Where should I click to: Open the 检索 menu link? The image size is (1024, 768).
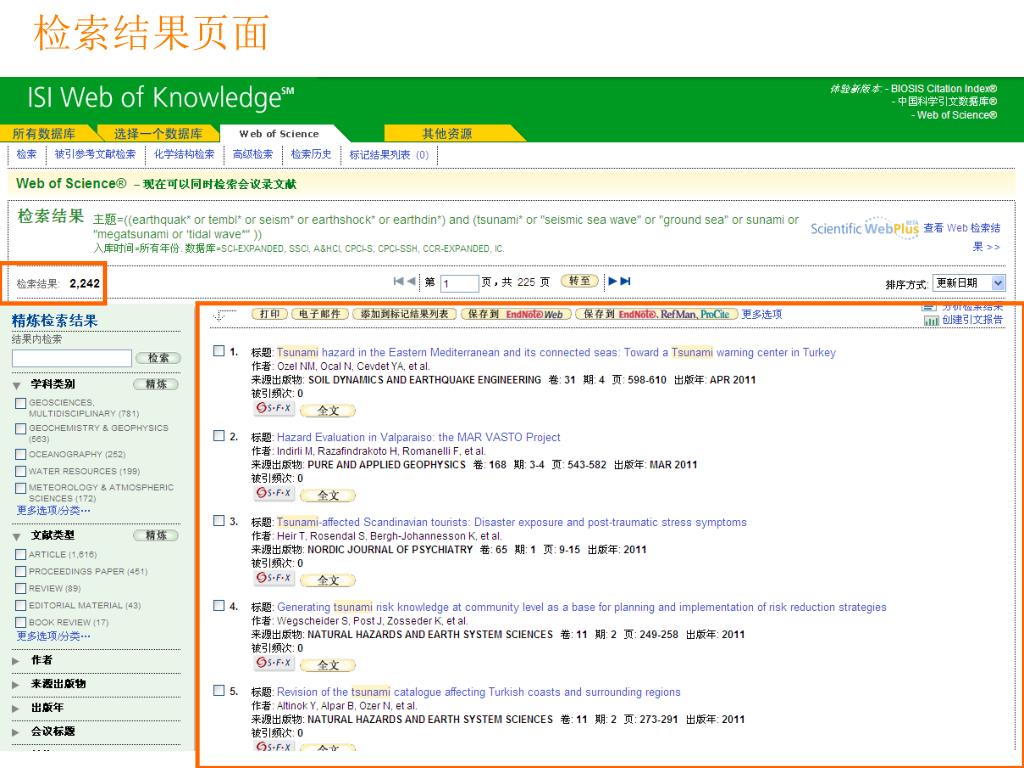tap(27, 154)
